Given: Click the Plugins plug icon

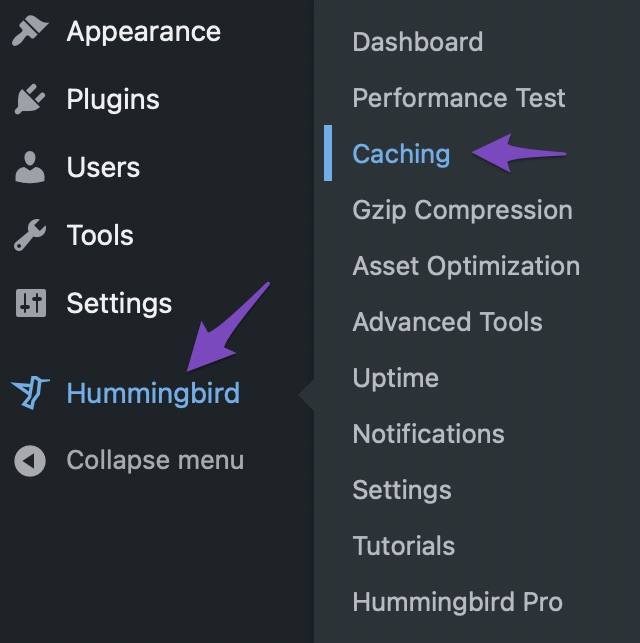Looking at the screenshot, I should pyautogui.click(x=30, y=99).
